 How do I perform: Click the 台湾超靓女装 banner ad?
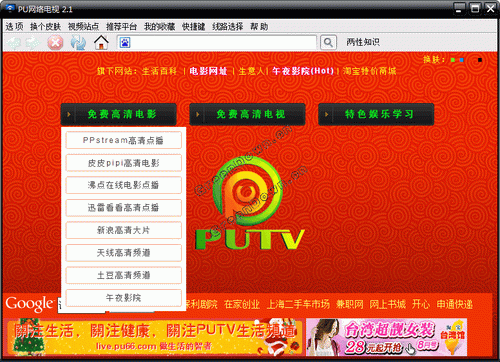(387, 337)
